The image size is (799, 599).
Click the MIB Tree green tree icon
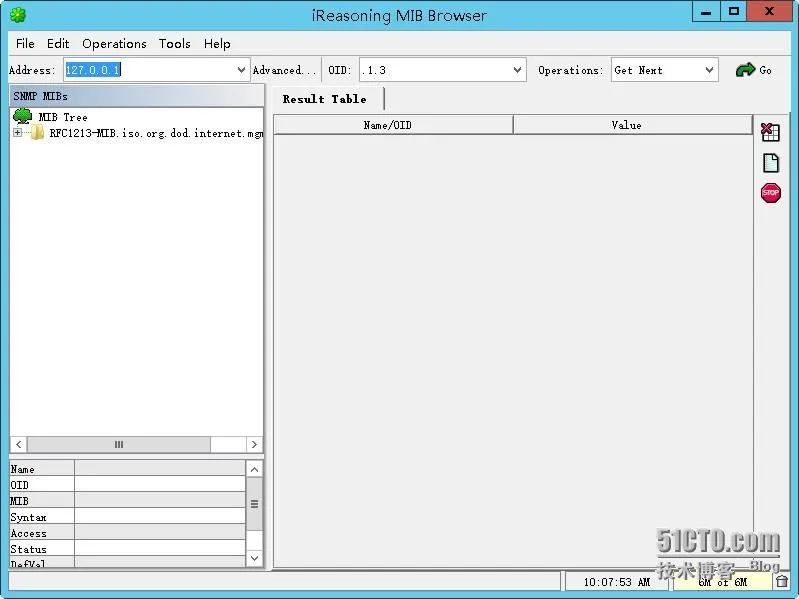pos(22,117)
